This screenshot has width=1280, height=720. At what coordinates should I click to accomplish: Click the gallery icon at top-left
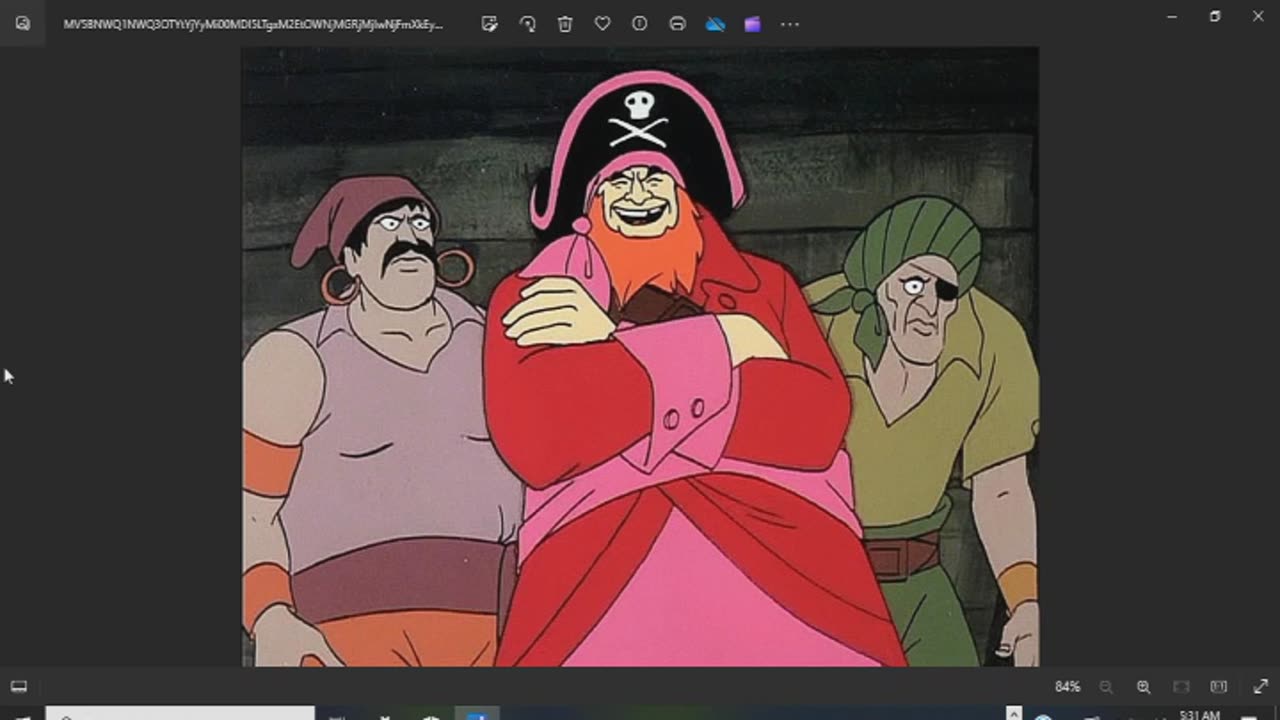tap(22, 24)
